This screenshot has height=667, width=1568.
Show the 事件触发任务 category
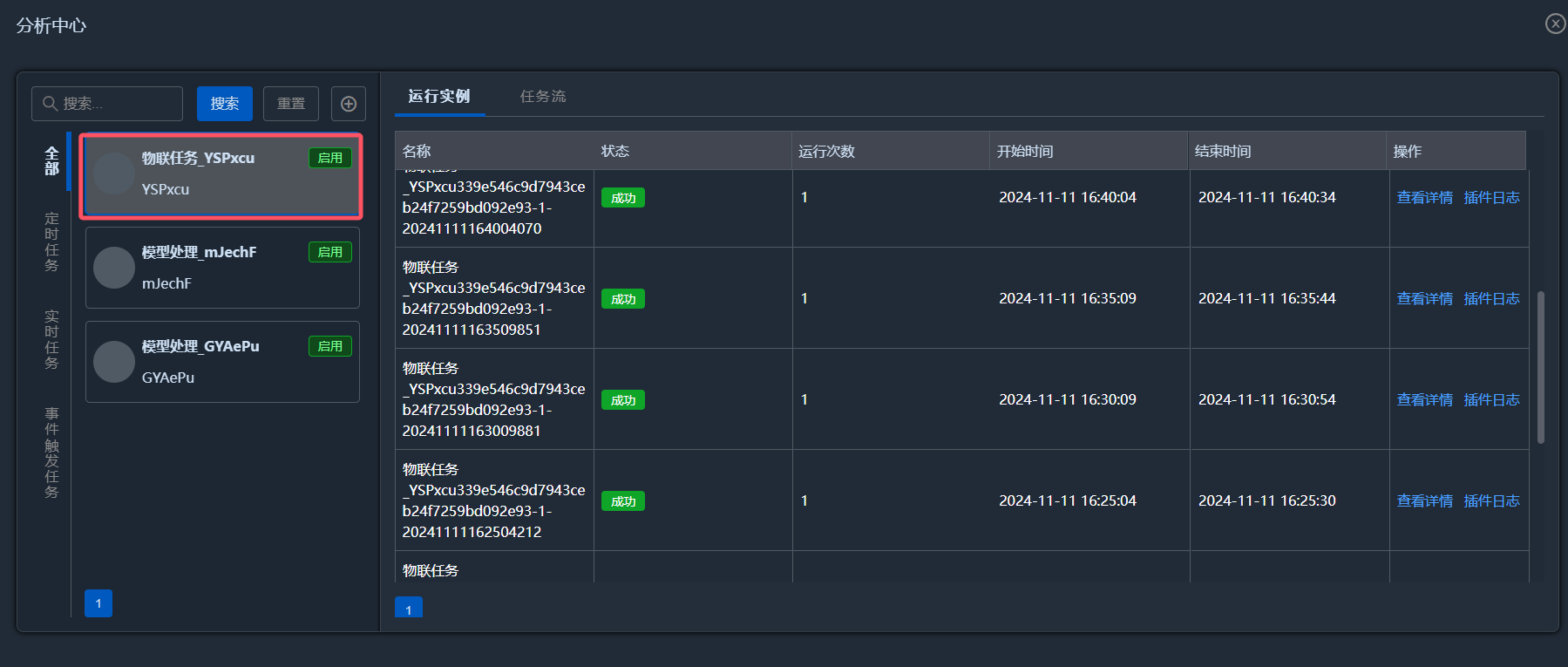pos(51,453)
